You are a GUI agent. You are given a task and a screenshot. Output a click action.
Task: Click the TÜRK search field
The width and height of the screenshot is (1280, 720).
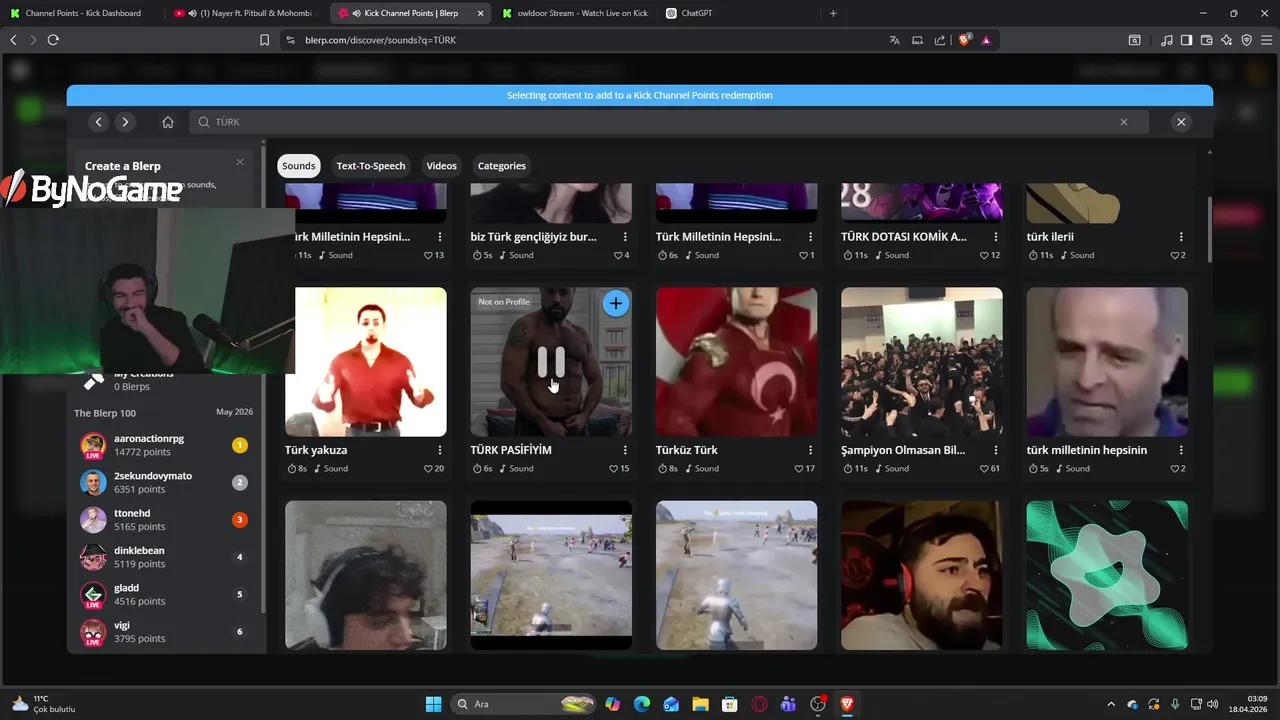click(668, 122)
